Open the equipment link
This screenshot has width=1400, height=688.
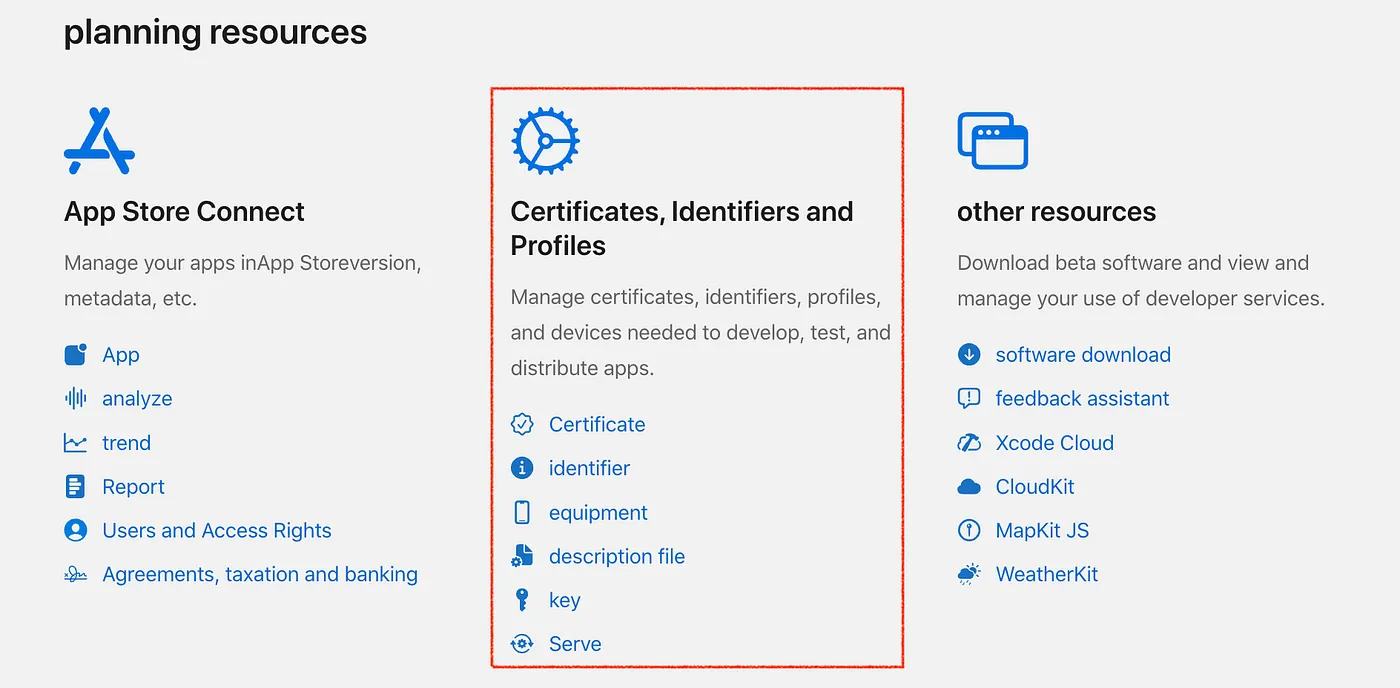pyautogui.click(x=598, y=513)
